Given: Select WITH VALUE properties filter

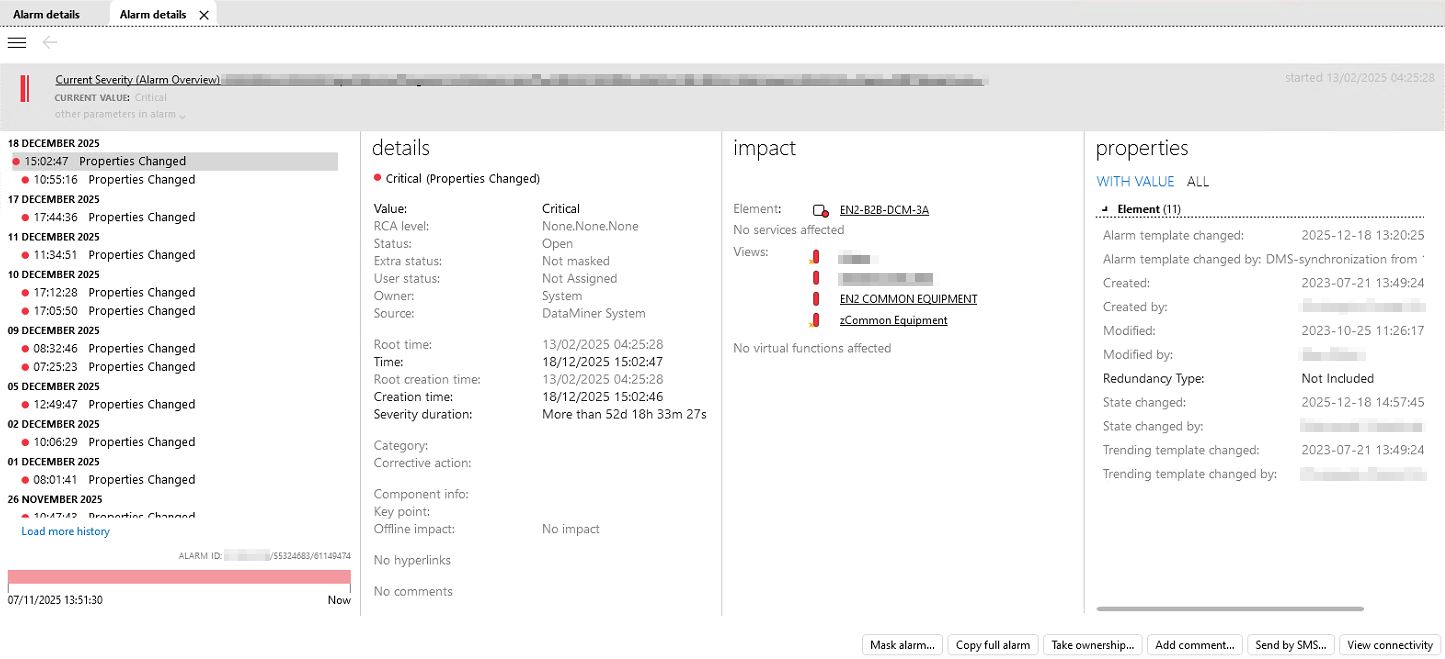Looking at the screenshot, I should 1135,182.
